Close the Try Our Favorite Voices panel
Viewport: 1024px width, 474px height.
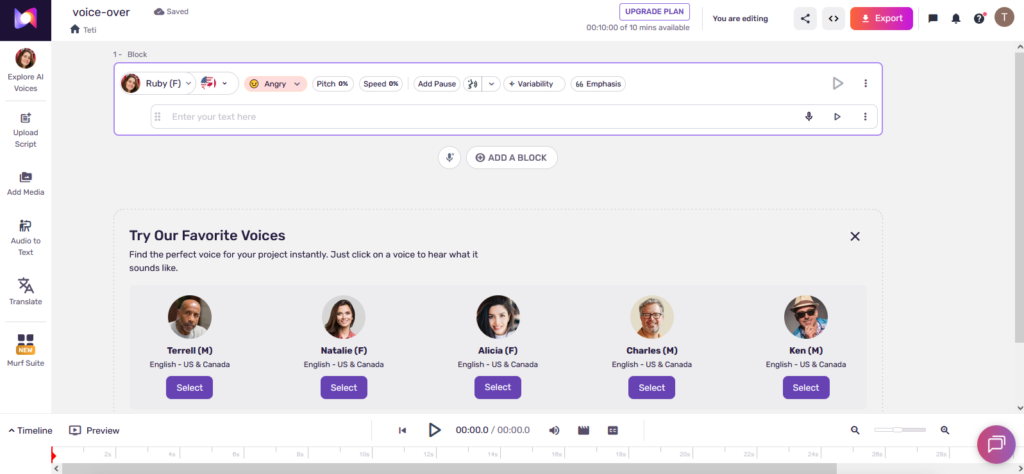pos(855,236)
